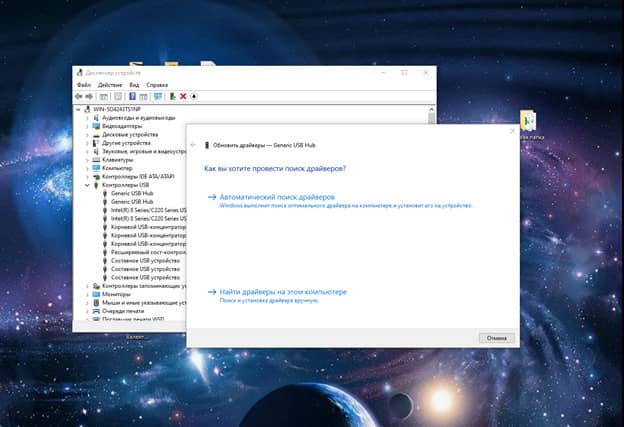Select the Мониторы label

pos(116,294)
